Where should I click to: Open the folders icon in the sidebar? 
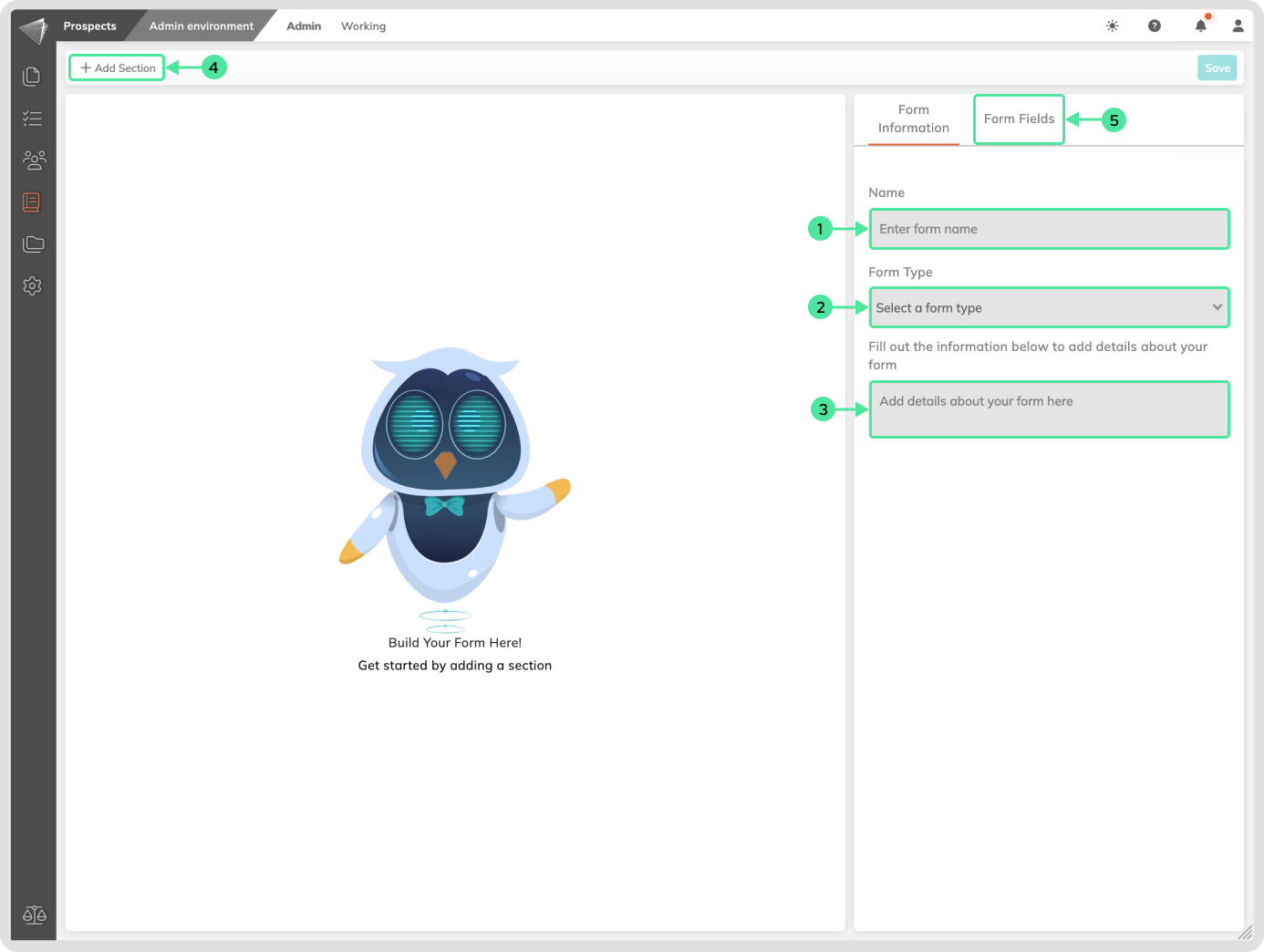pyautogui.click(x=34, y=244)
